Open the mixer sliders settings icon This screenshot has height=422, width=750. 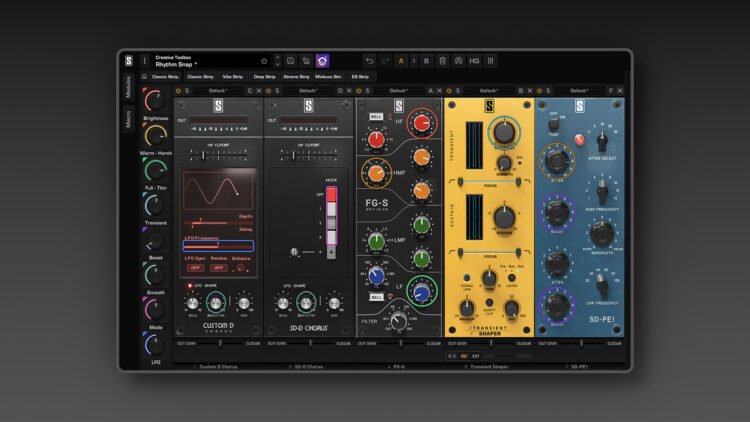(x=490, y=61)
